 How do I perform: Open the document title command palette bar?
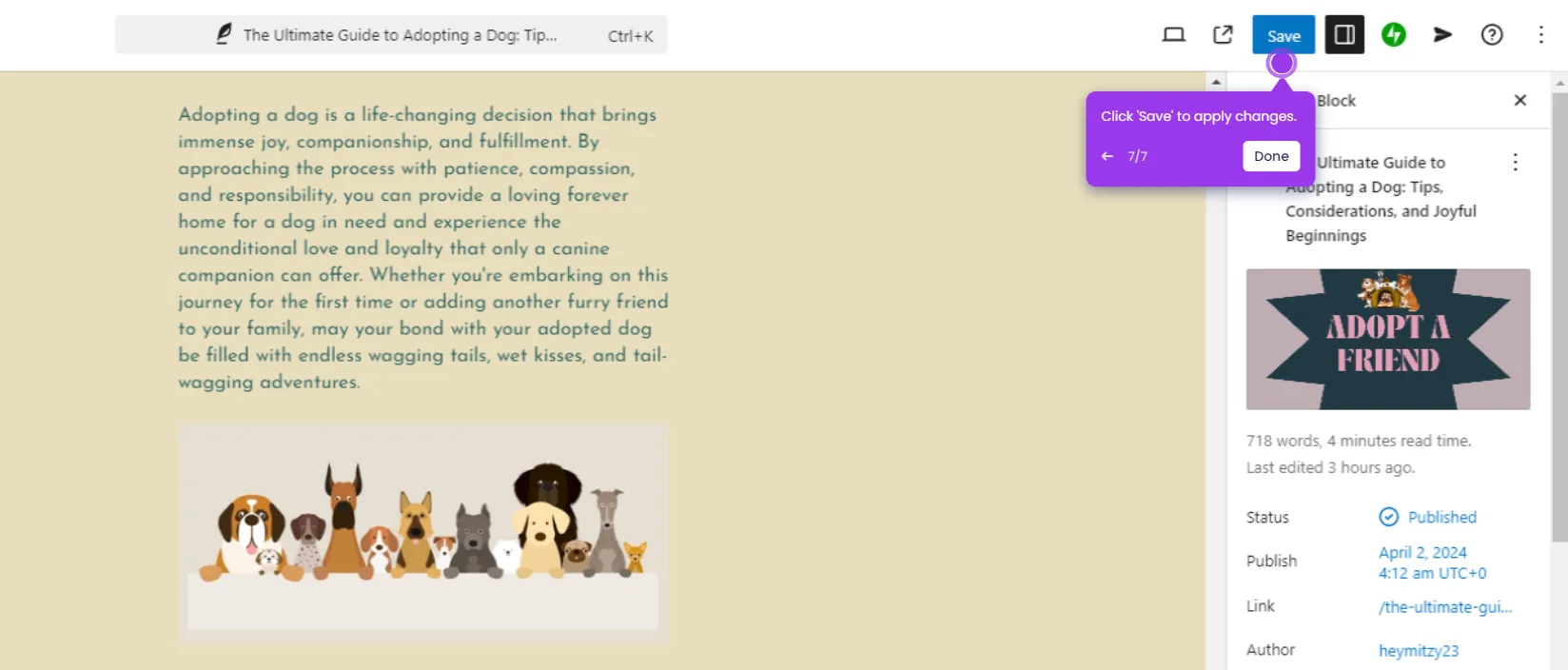click(x=391, y=35)
